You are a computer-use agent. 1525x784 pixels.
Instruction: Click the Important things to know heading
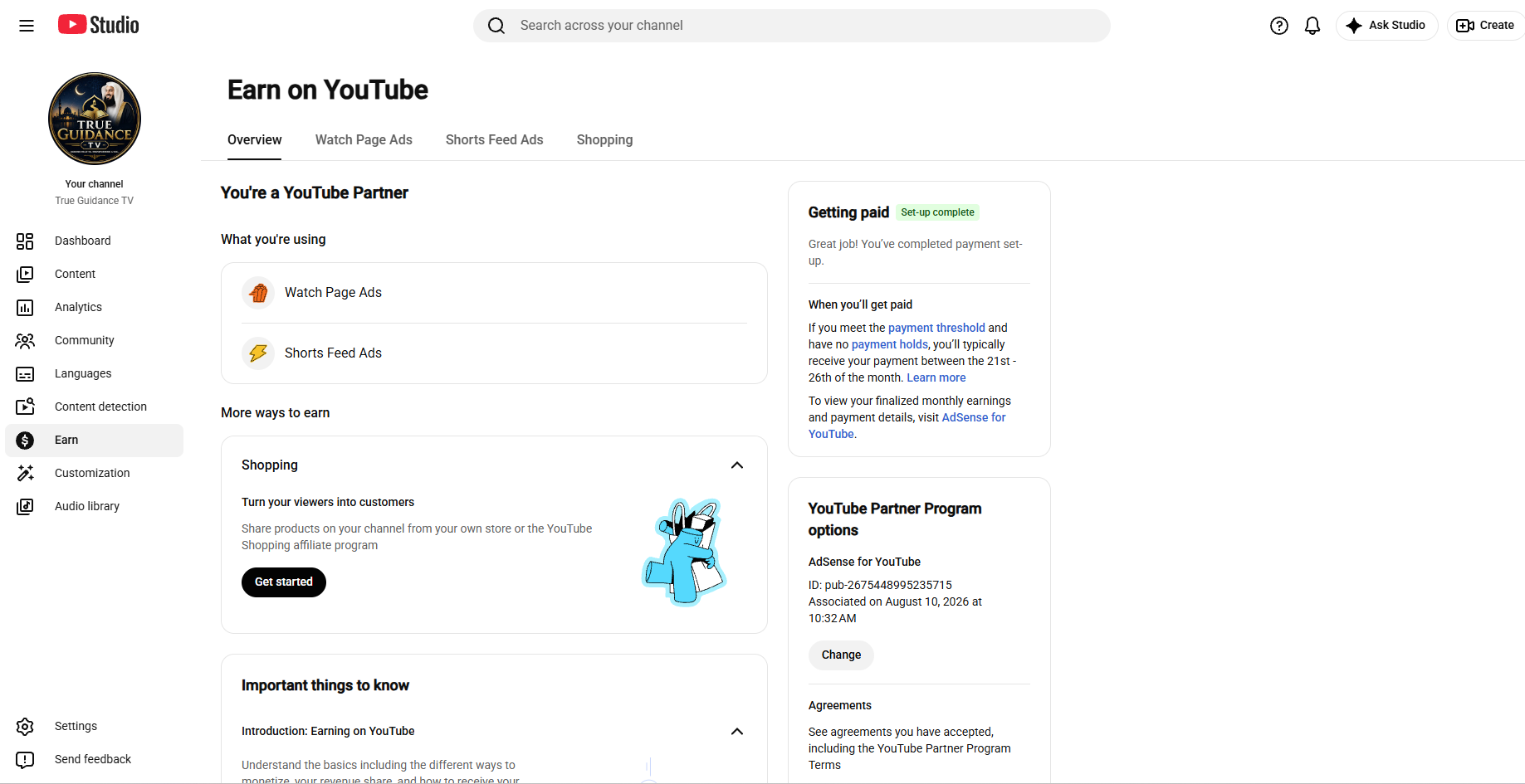(325, 685)
